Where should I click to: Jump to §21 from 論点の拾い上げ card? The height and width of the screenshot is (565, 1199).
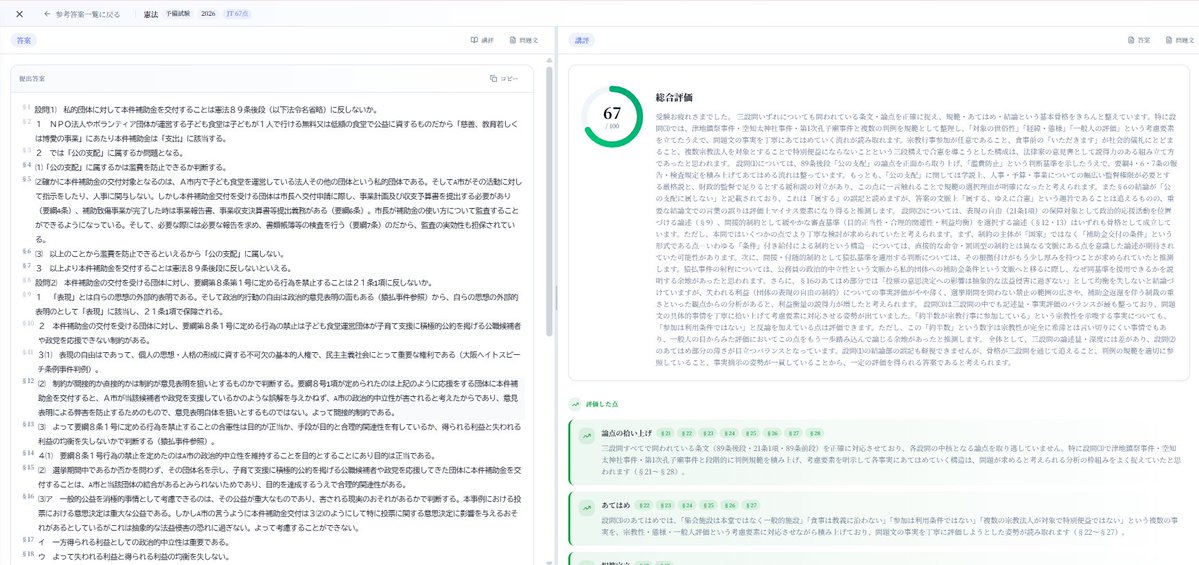pyautogui.click(x=666, y=433)
